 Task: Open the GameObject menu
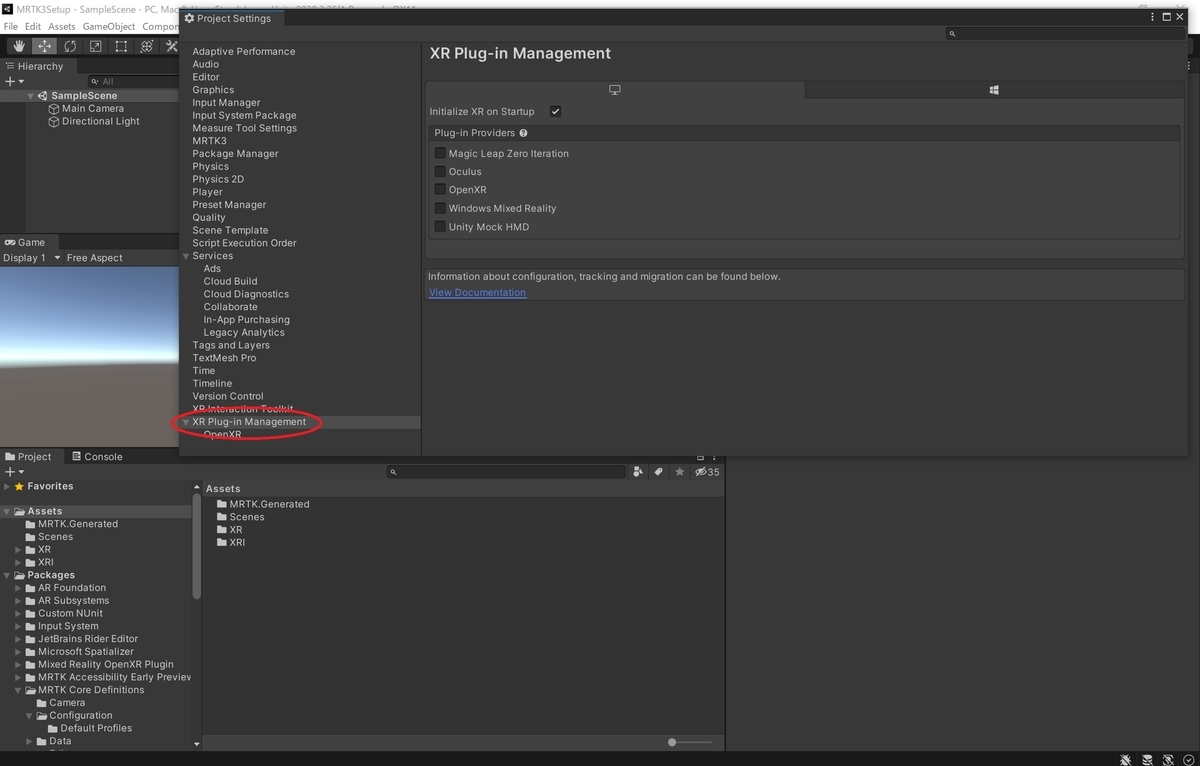(108, 26)
